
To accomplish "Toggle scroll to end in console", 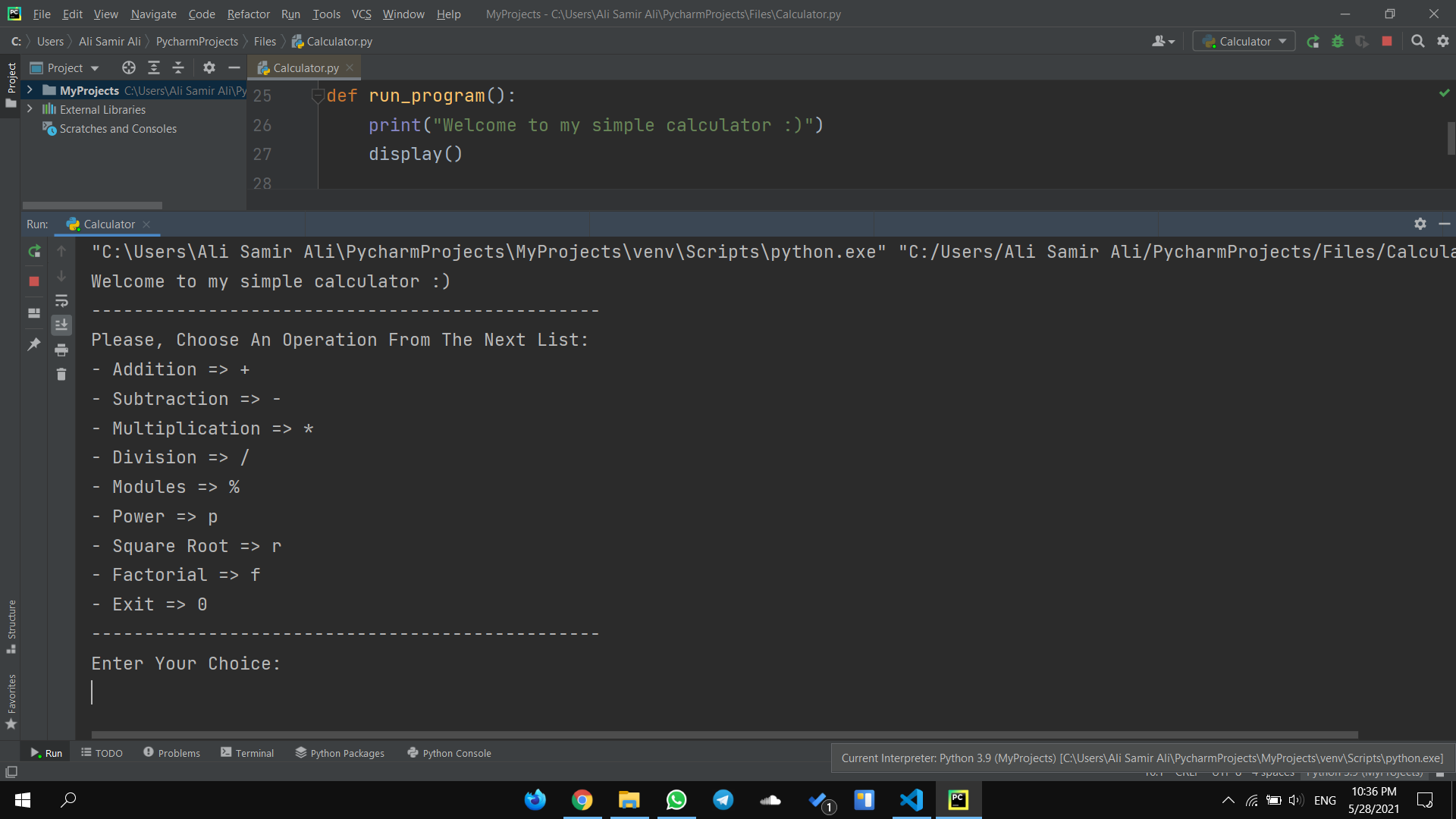I will tap(61, 325).
